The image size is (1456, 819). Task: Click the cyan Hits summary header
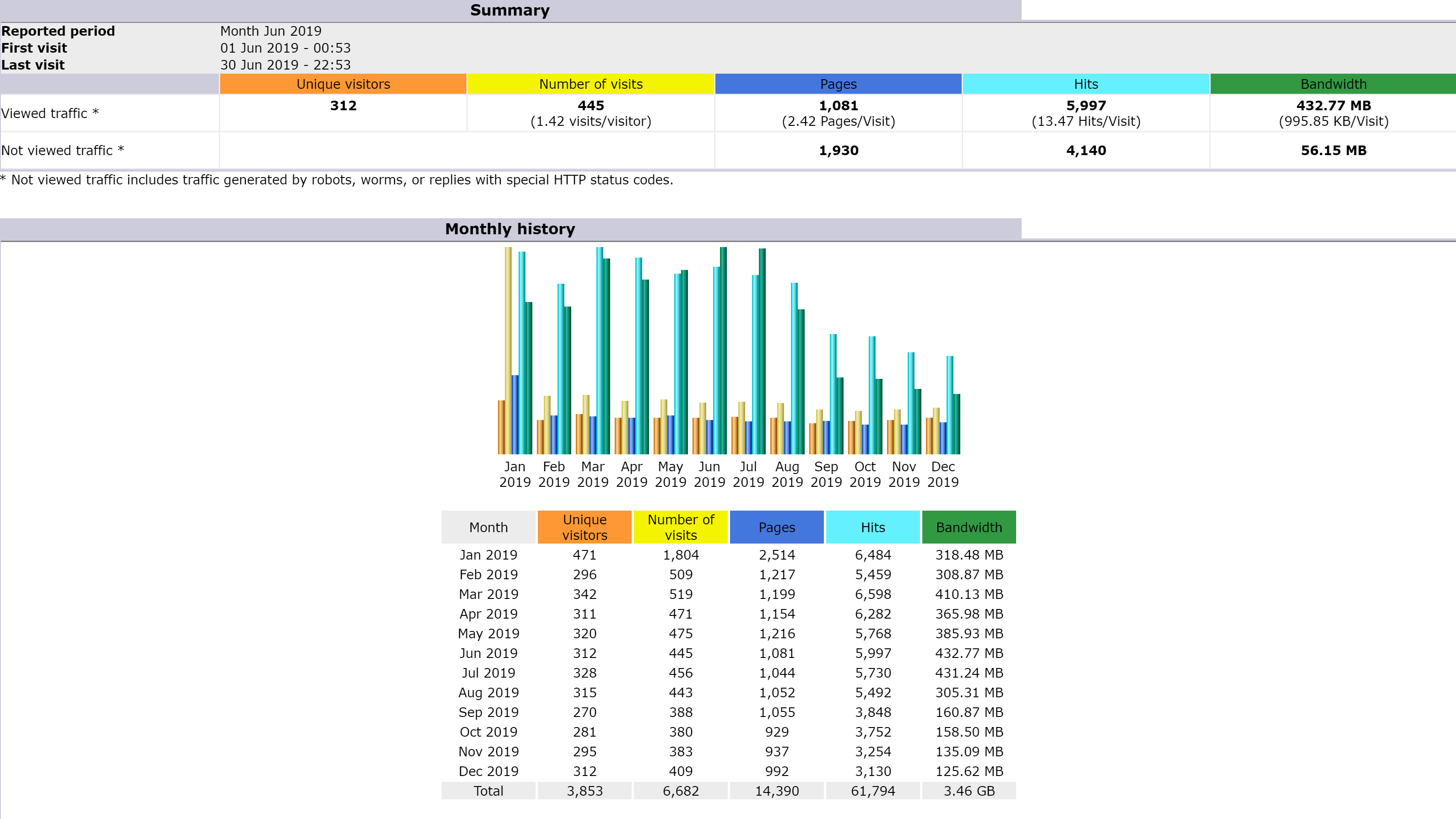1086,84
